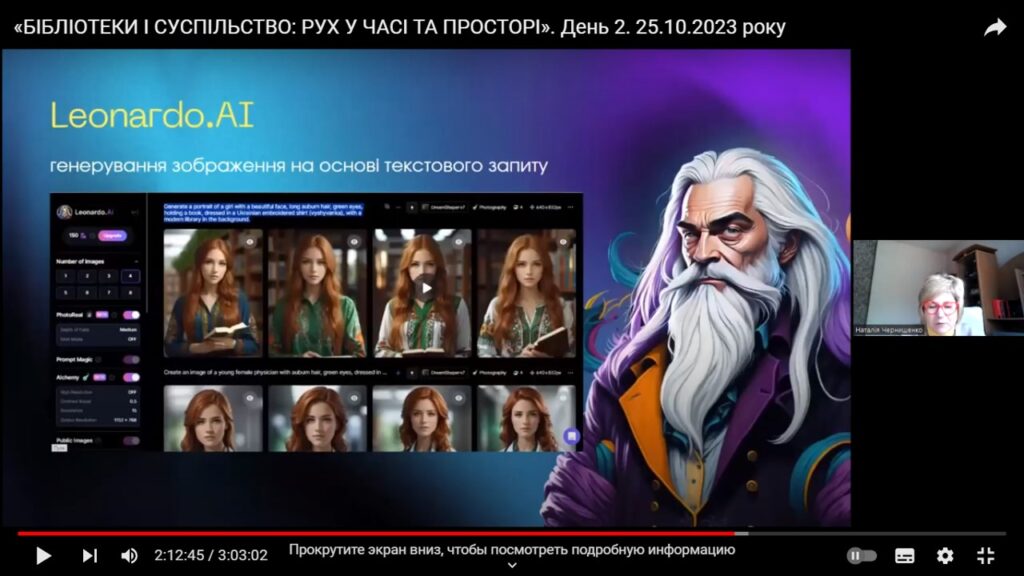Click the eye icon on the blue-shirt girl image
Image resolution: width=1024 pixels, height=576 pixels.
(x=250, y=242)
